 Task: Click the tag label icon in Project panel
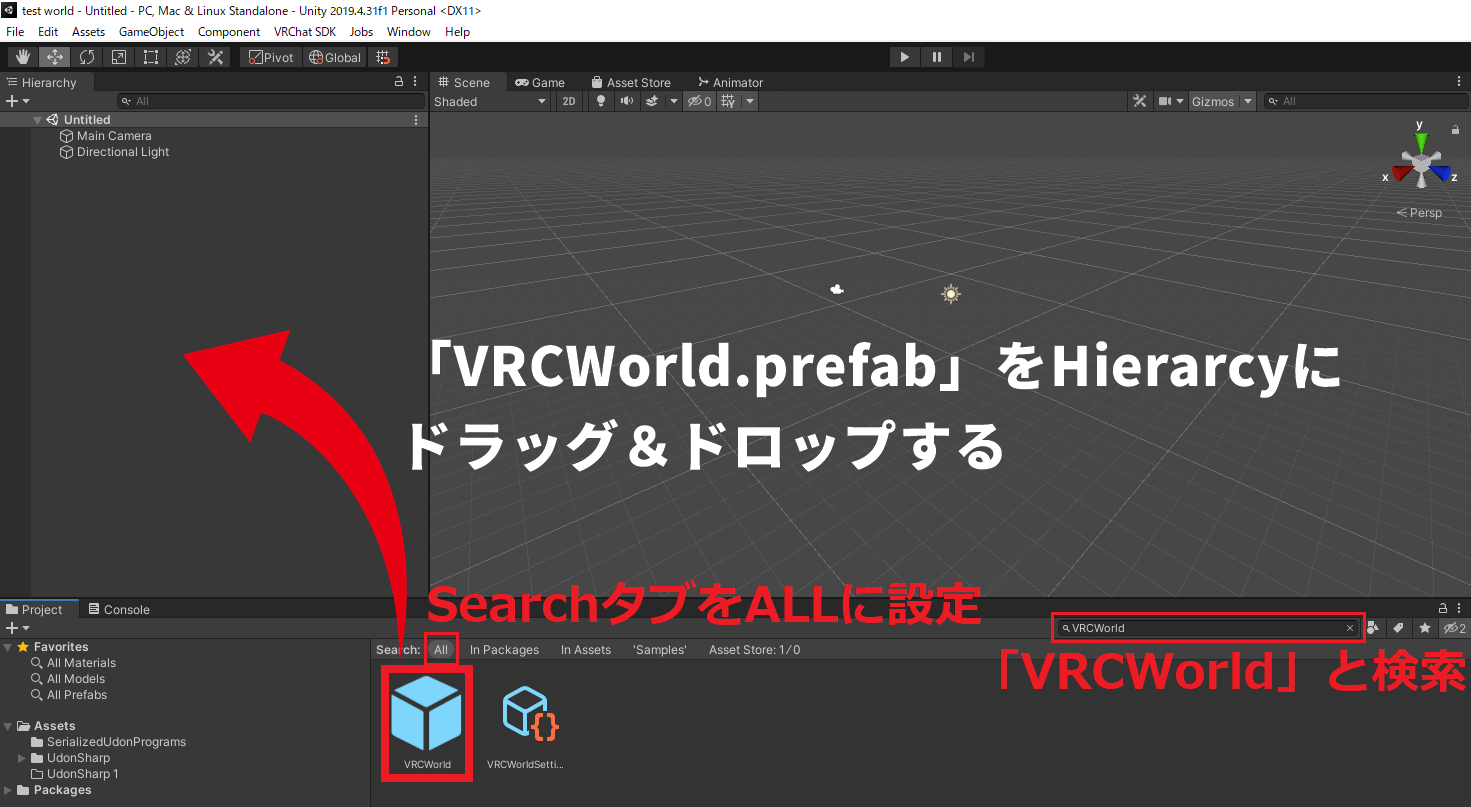tap(1399, 628)
